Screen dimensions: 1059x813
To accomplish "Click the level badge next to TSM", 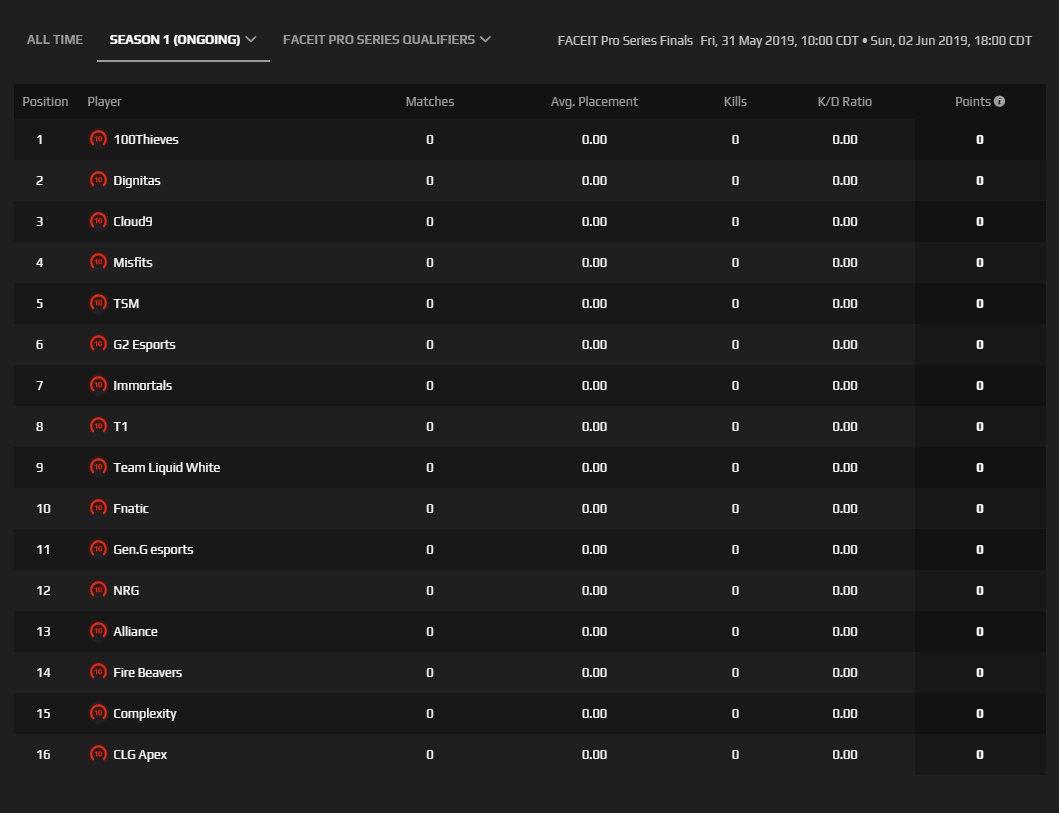I will coord(98,303).
